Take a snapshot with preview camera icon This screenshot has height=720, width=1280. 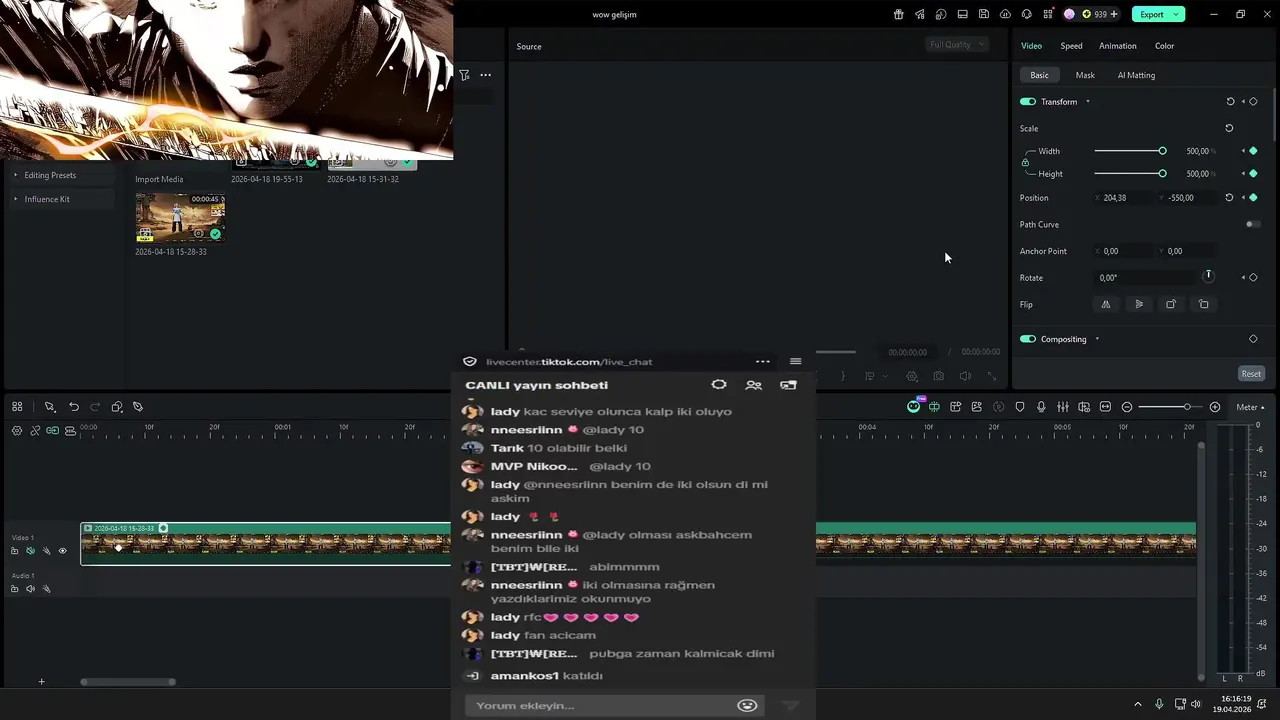click(x=938, y=376)
